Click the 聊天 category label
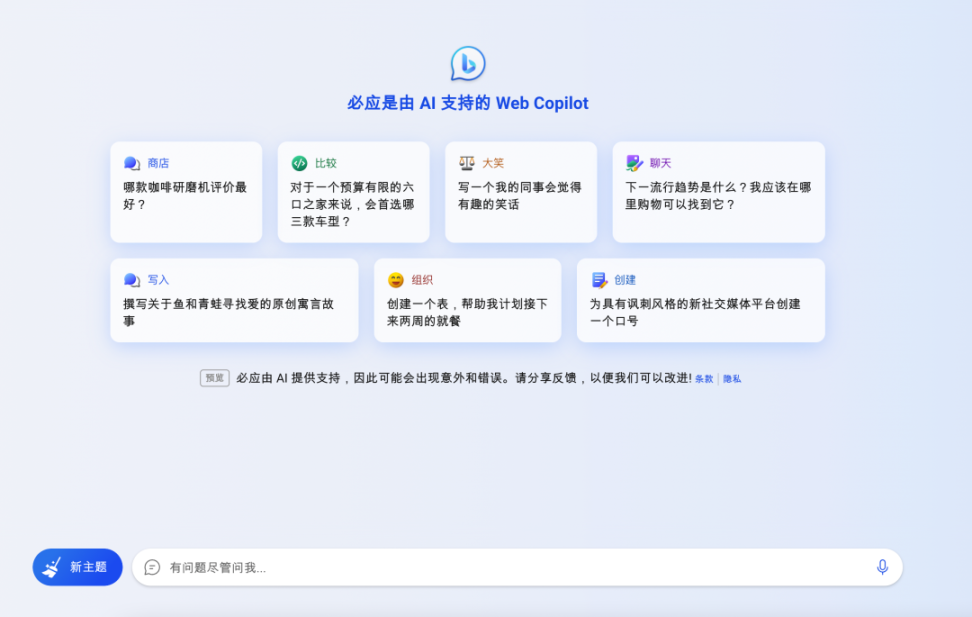972x617 pixels. click(x=660, y=163)
